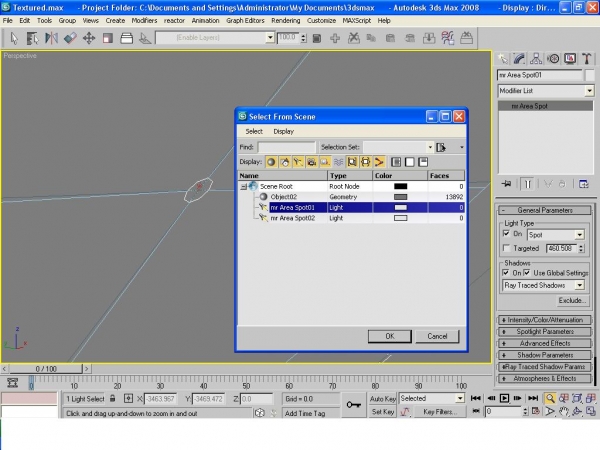The height and width of the screenshot is (450, 600).
Task: Activate the Zoom viewport tool
Action: point(550,399)
